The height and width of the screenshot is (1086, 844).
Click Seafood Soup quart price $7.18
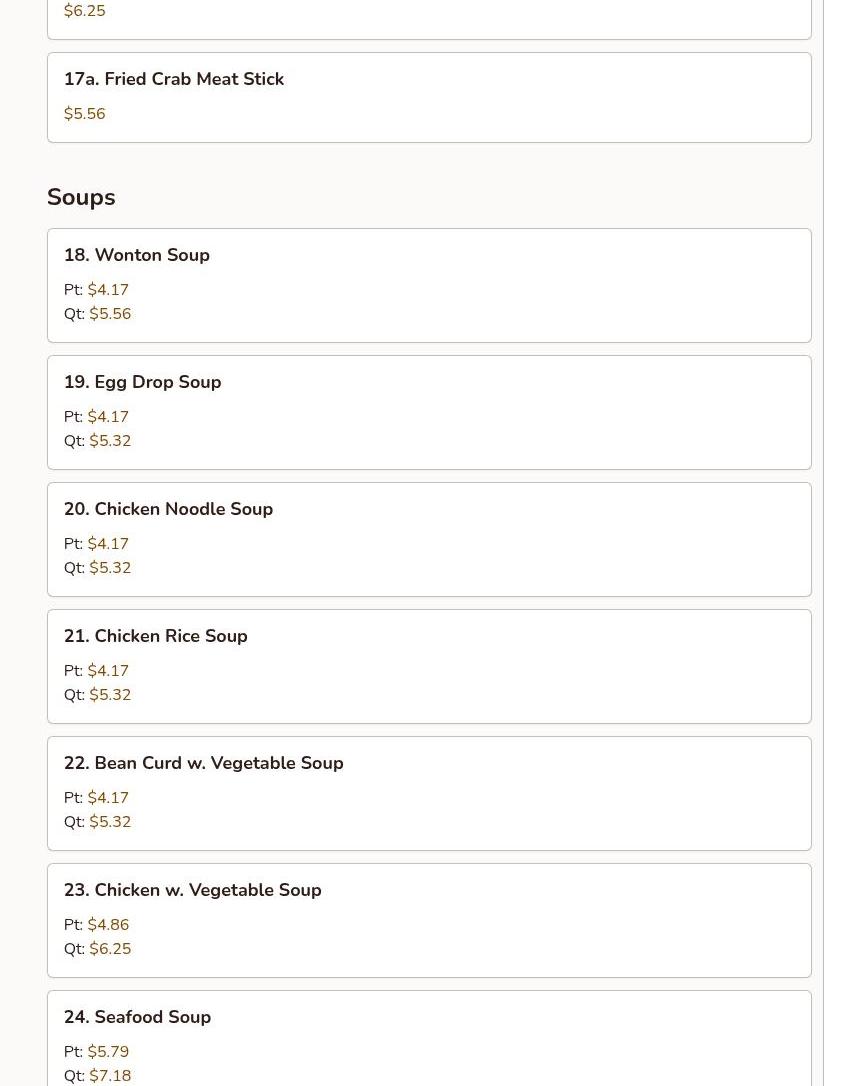tap(110, 1076)
